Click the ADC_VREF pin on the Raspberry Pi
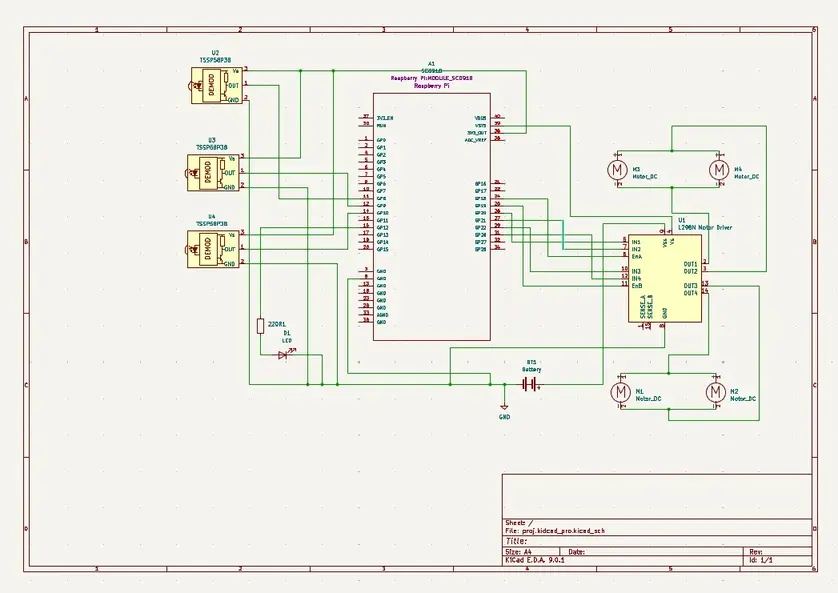Screen dimensions: 838x593 [x=476, y=139]
